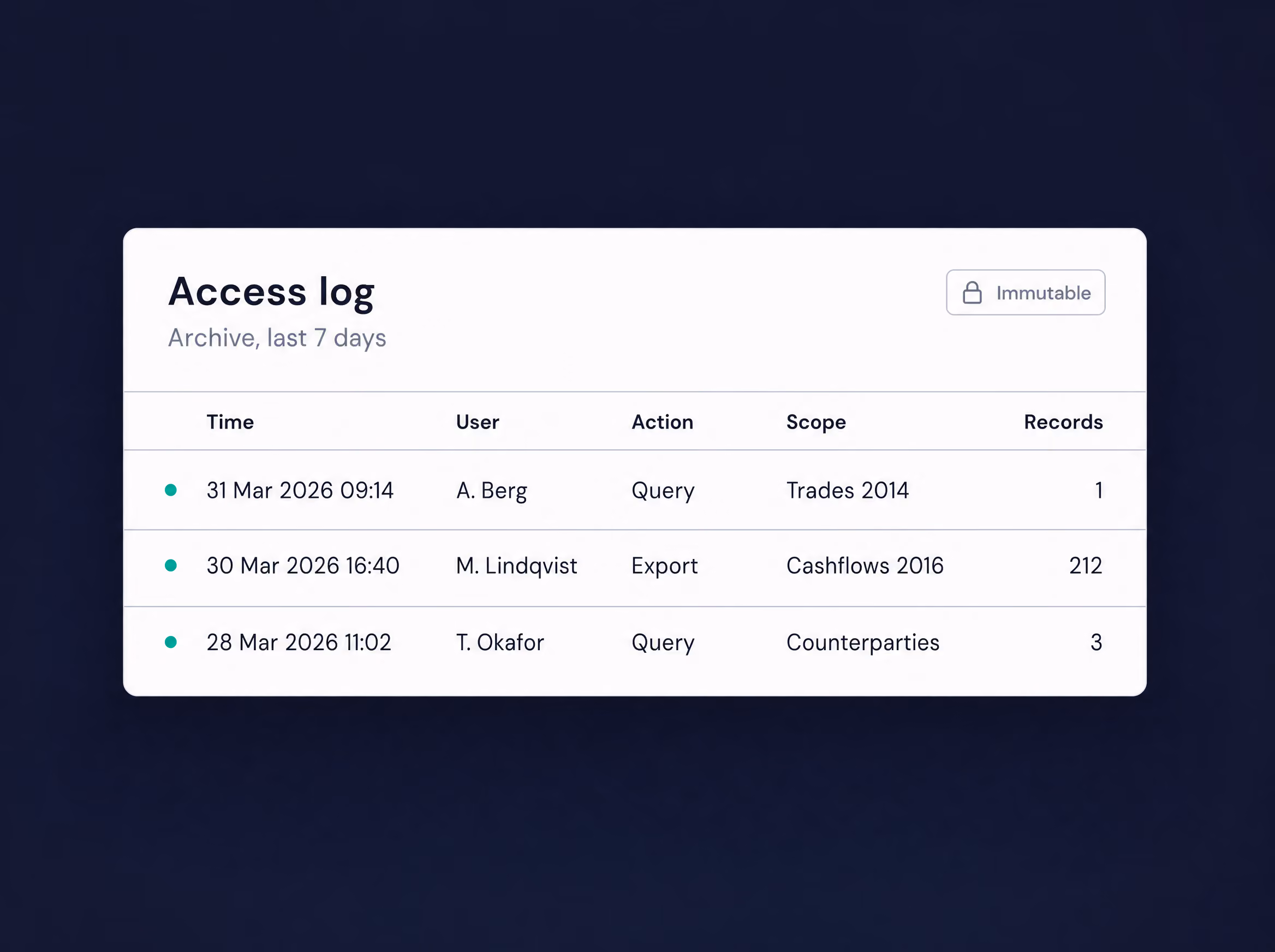Viewport: 1275px width, 952px height.
Task: Click the user name T. Okafor
Action: pyautogui.click(x=499, y=642)
